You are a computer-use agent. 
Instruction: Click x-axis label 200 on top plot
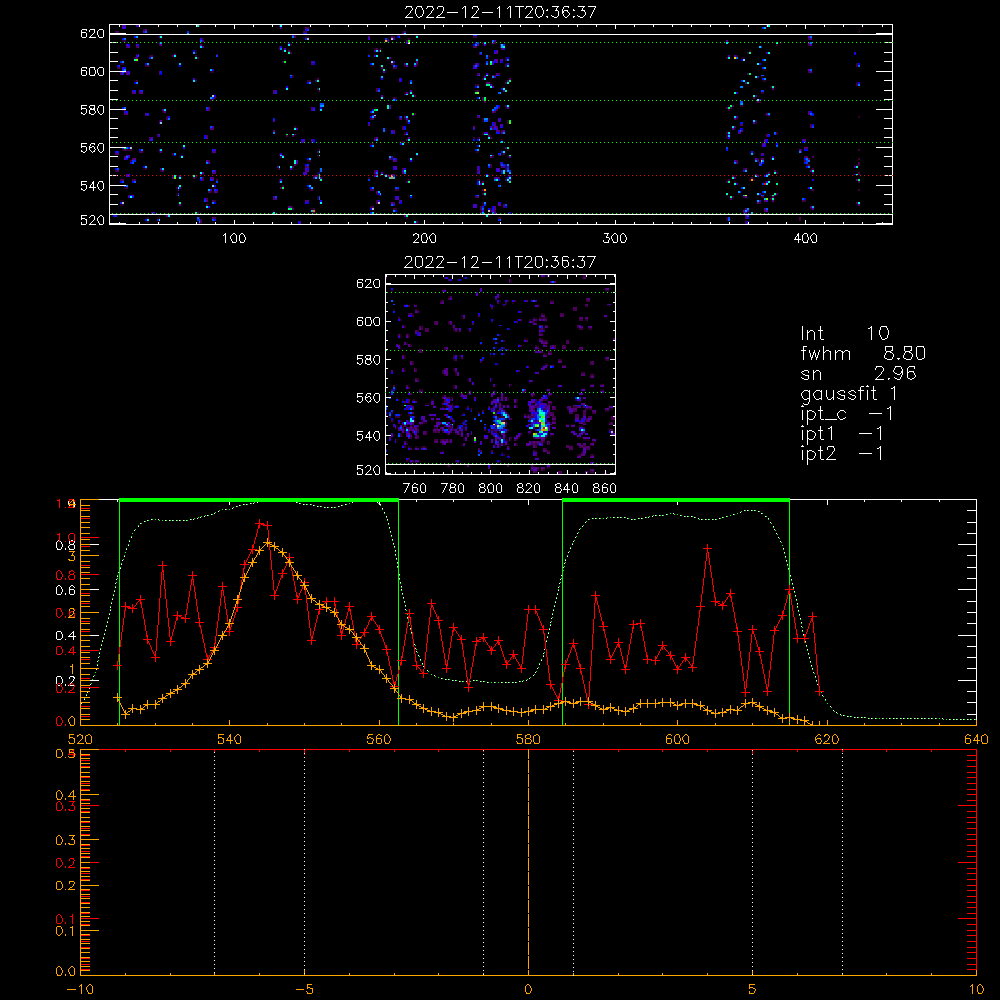click(424, 239)
